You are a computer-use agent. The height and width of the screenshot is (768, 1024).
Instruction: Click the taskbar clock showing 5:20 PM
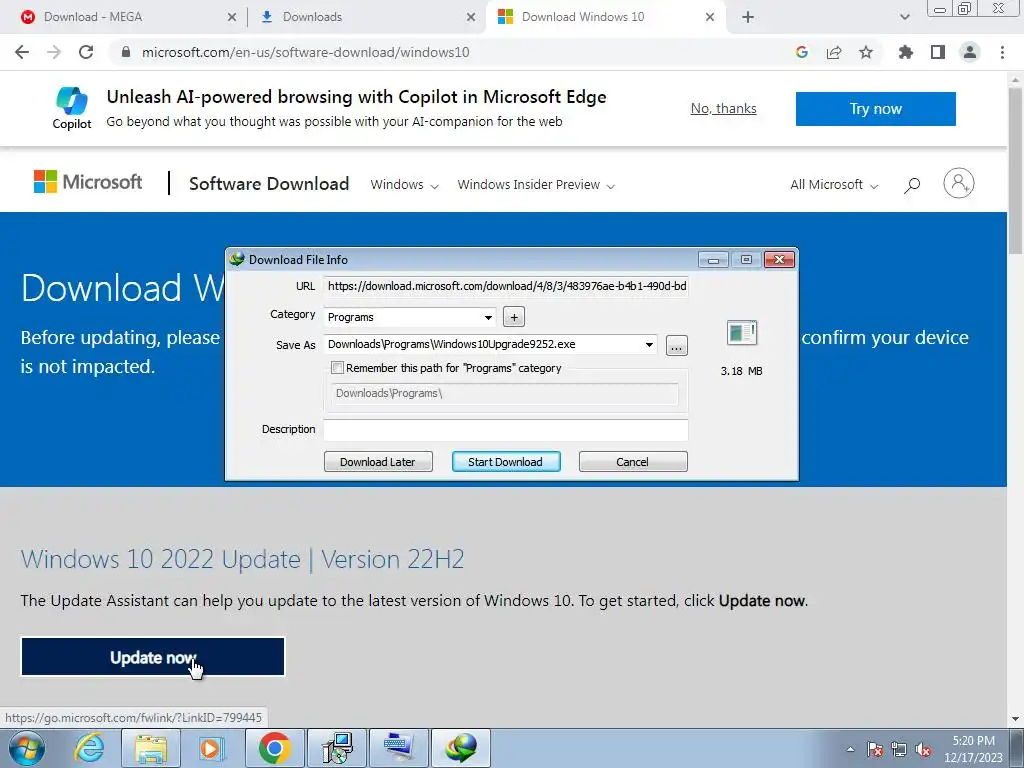(x=974, y=749)
